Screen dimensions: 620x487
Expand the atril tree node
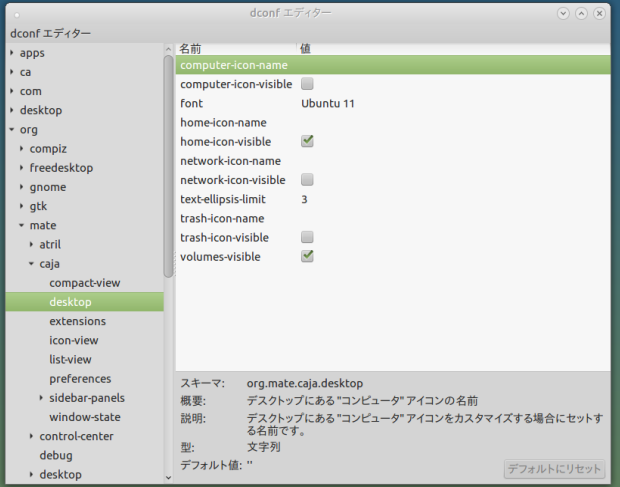31,244
